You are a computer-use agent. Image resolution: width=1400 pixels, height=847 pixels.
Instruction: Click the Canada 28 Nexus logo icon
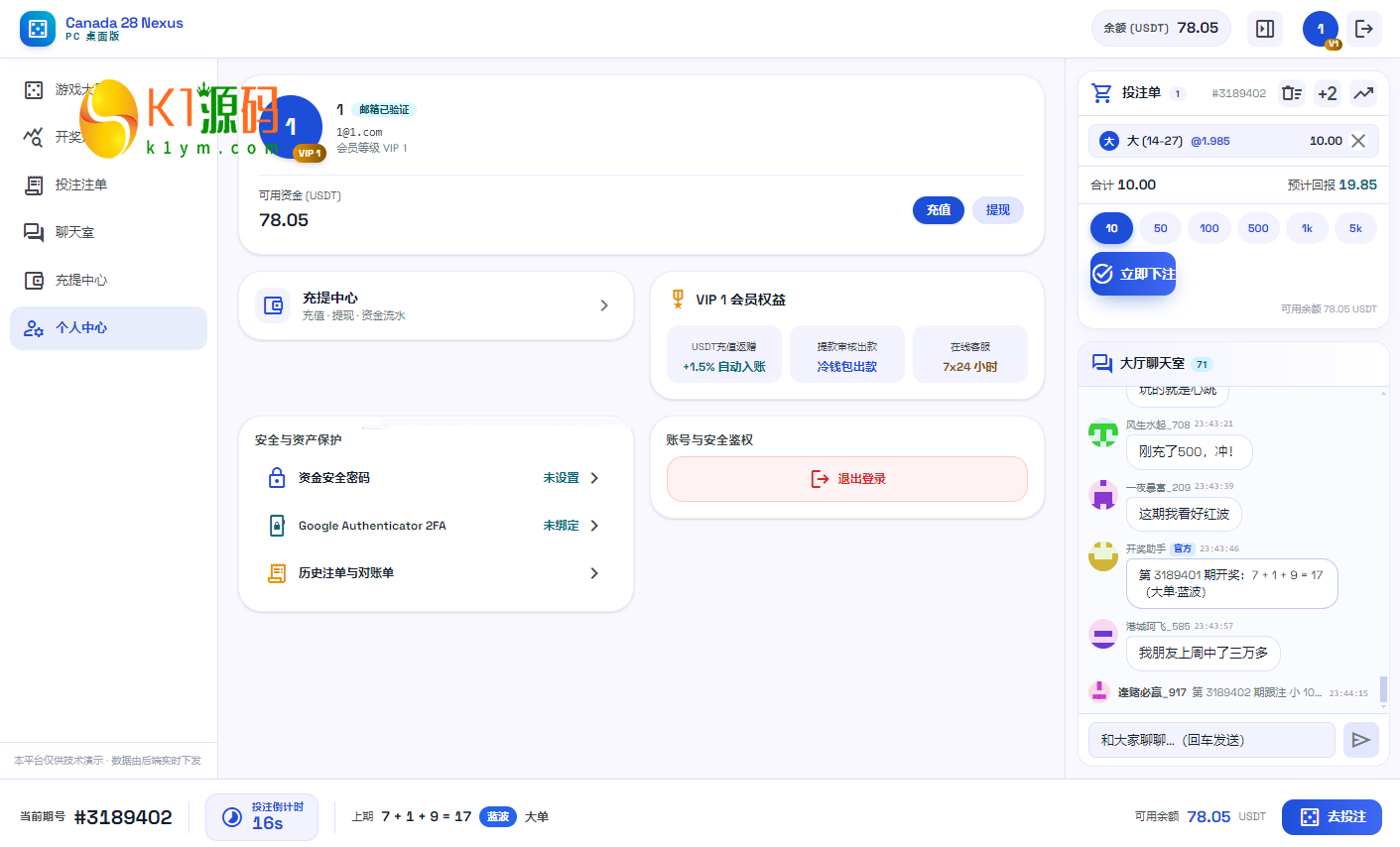tap(38, 29)
